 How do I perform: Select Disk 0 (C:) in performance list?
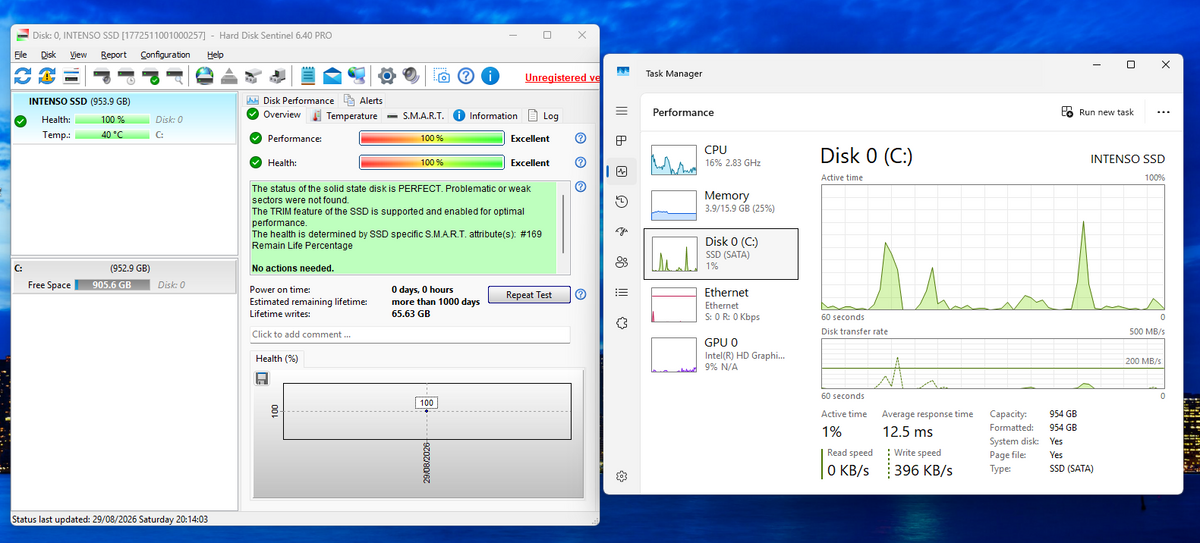click(721, 253)
